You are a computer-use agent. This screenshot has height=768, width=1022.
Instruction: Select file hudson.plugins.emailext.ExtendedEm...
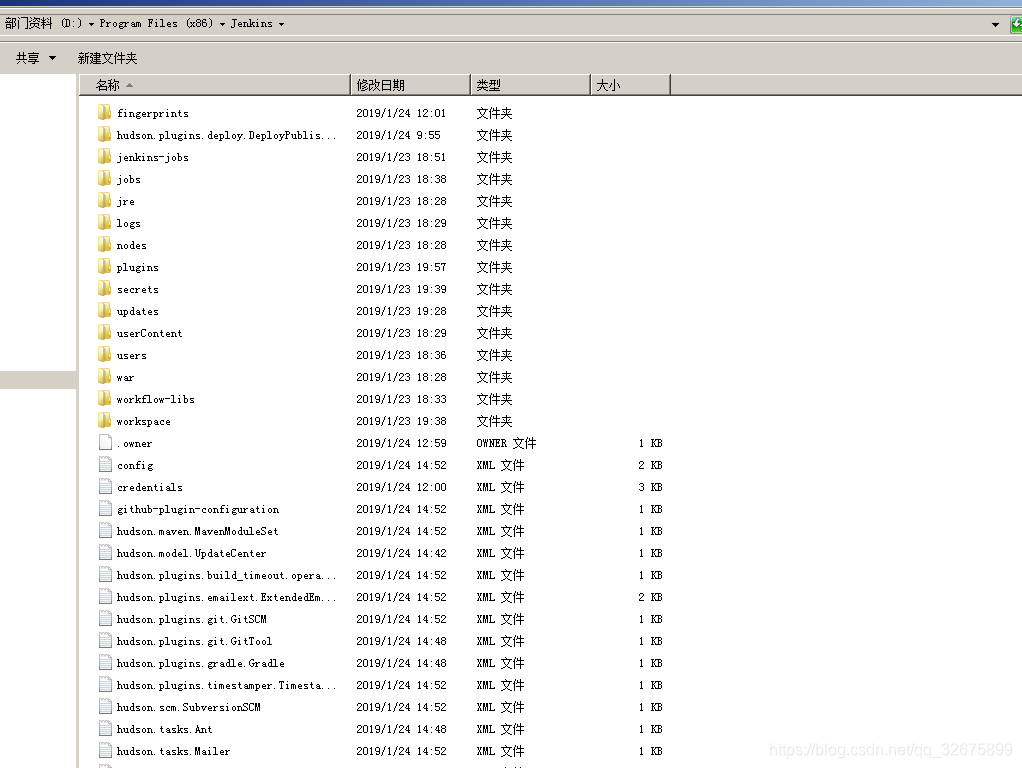226,597
